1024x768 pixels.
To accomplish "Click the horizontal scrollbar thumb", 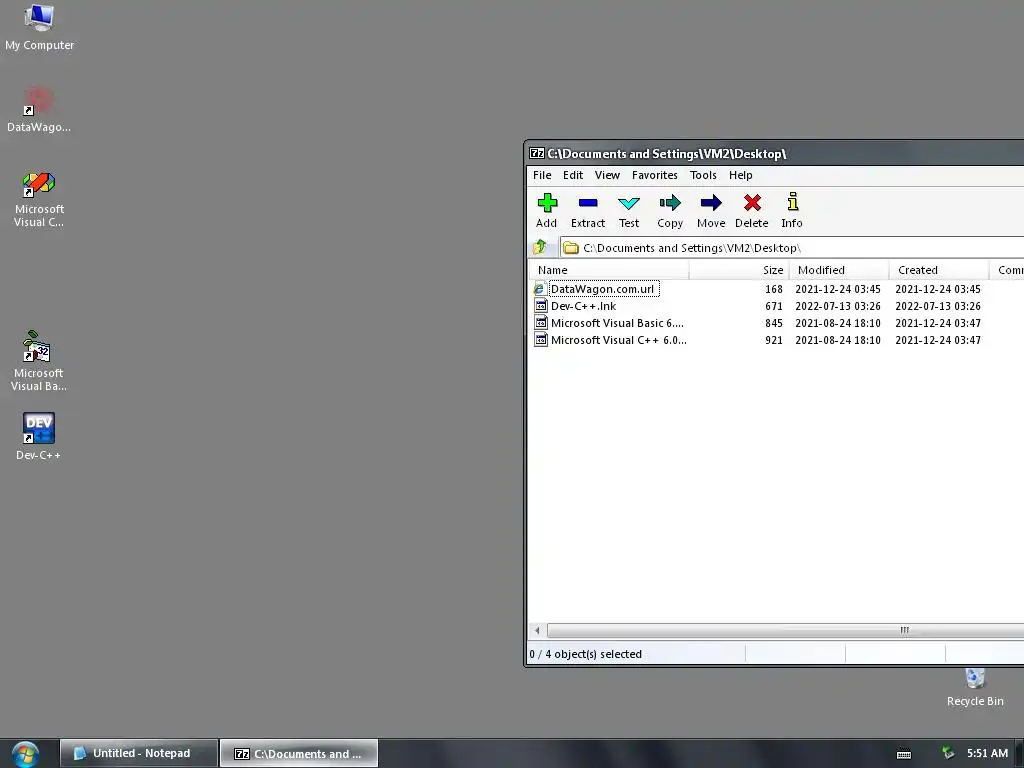I will tap(786, 630).
